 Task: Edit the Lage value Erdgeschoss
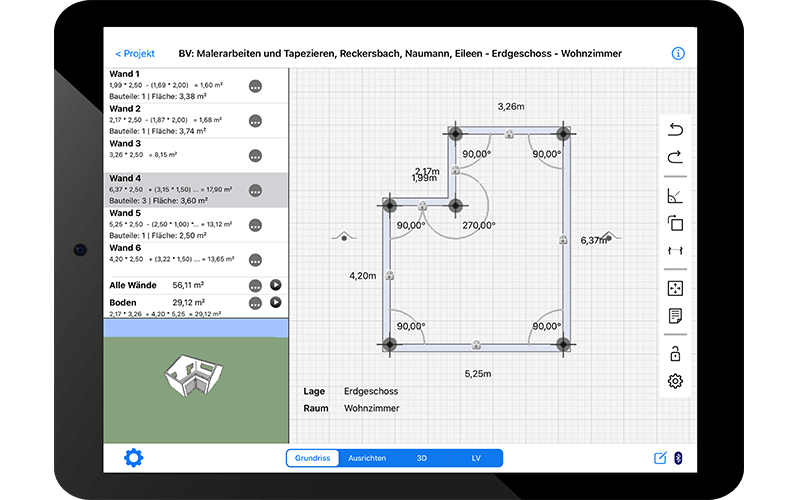(371, 391)
